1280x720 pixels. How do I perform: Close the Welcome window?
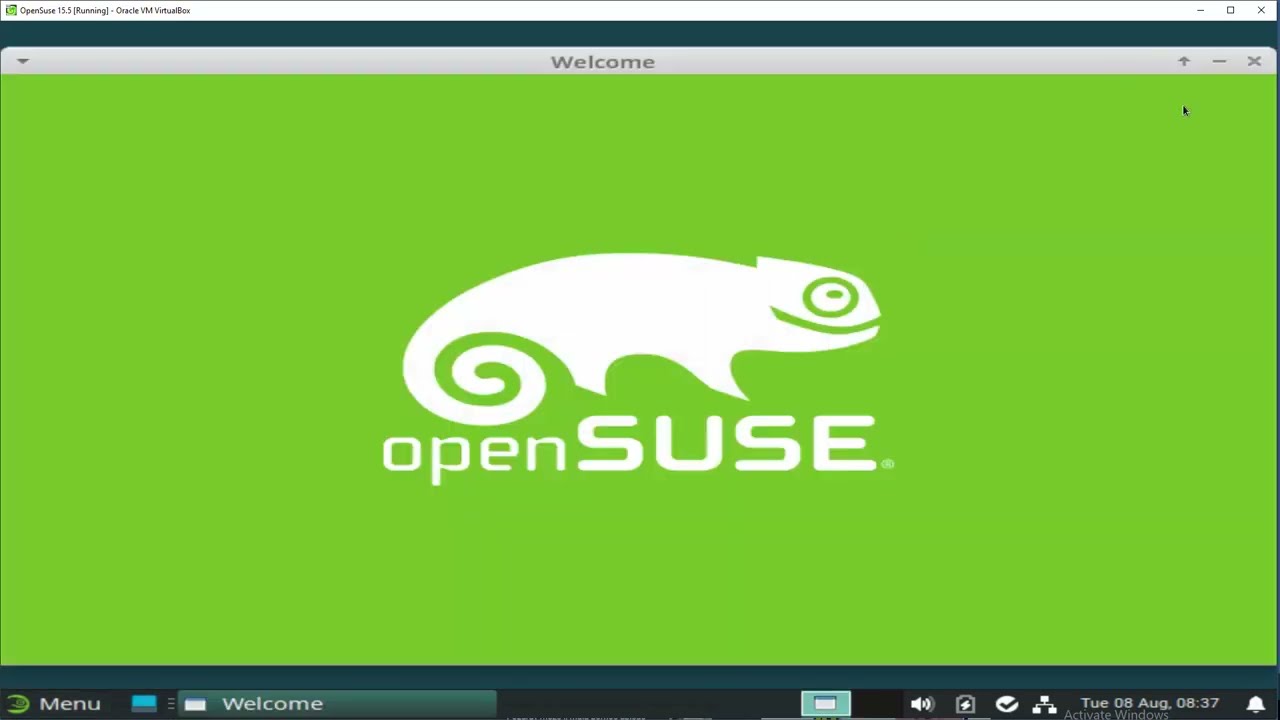click(x=1254, y=61)
